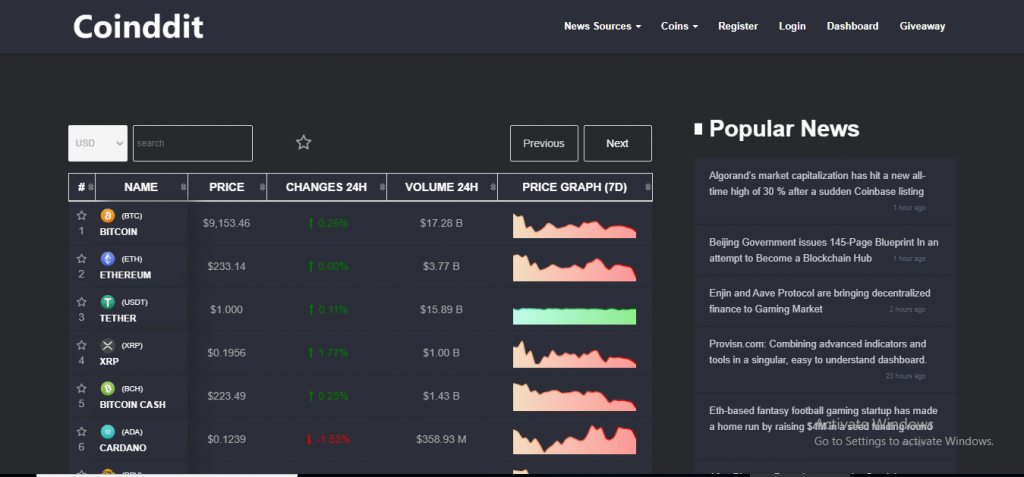Click the Cardano coin icon

pyautogui.click(x=108, y=431)
